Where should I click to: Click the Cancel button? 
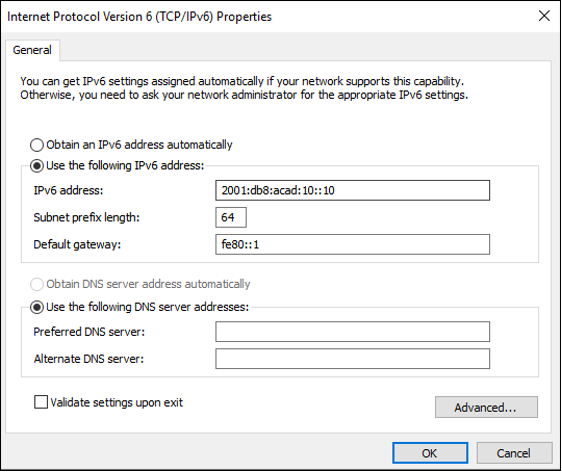(x=514, y=453)
